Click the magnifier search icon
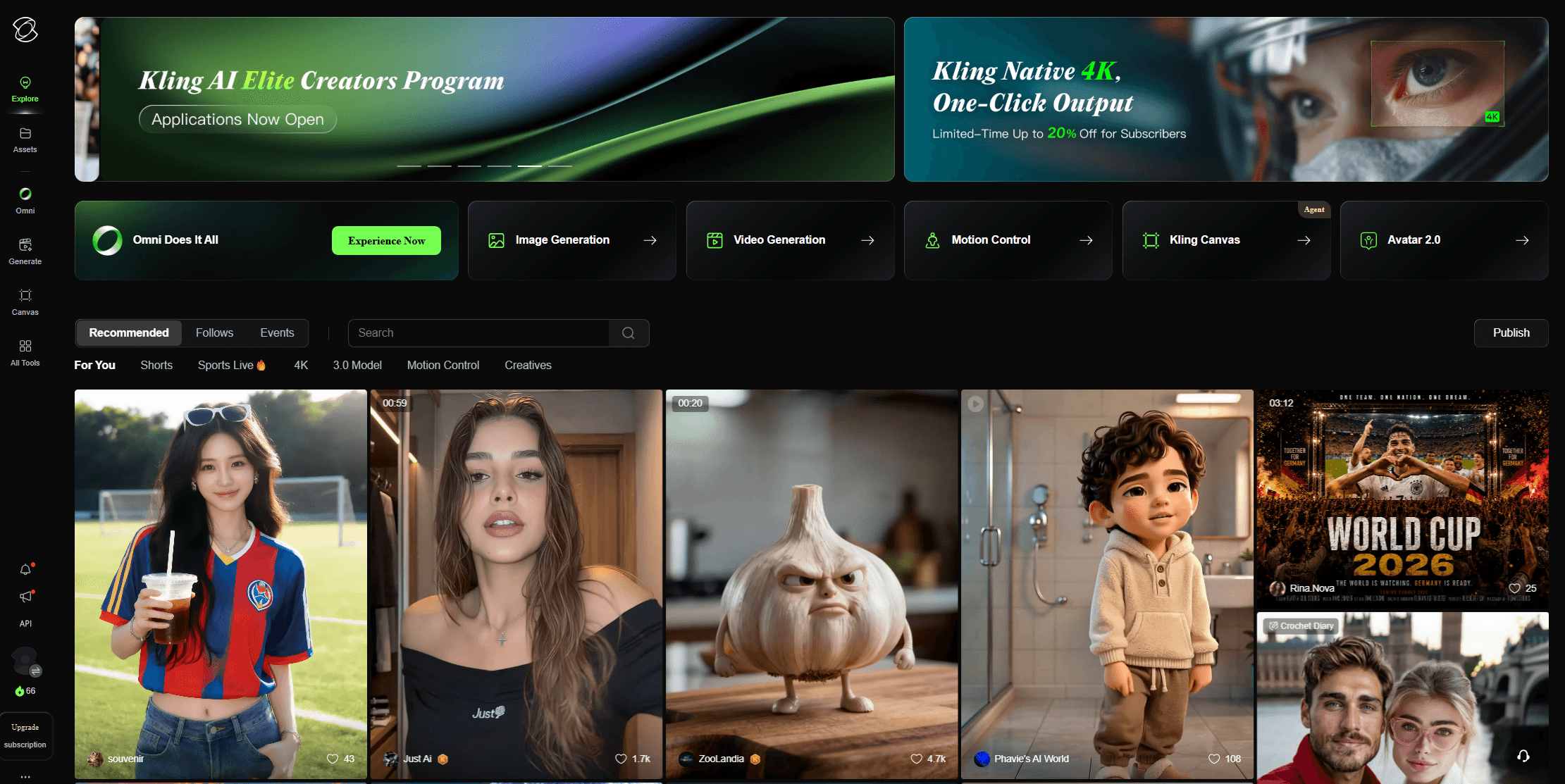 (629, 333)
